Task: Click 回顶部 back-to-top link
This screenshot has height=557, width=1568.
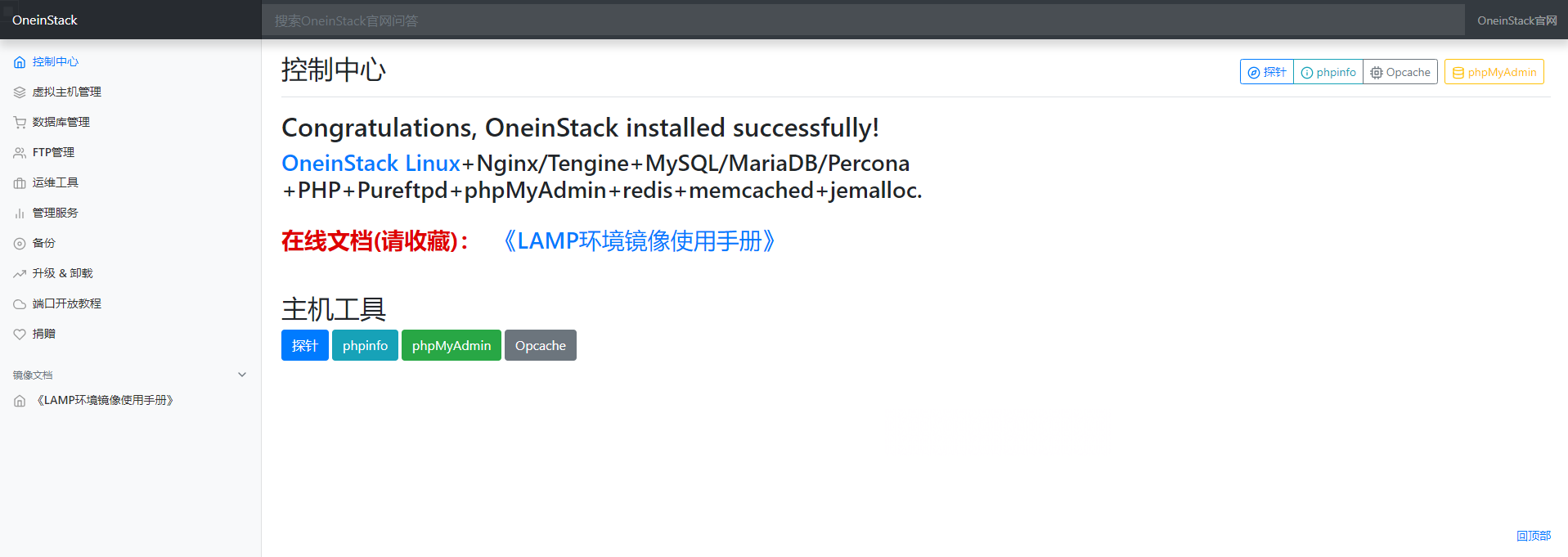Action: [1534, 536]
